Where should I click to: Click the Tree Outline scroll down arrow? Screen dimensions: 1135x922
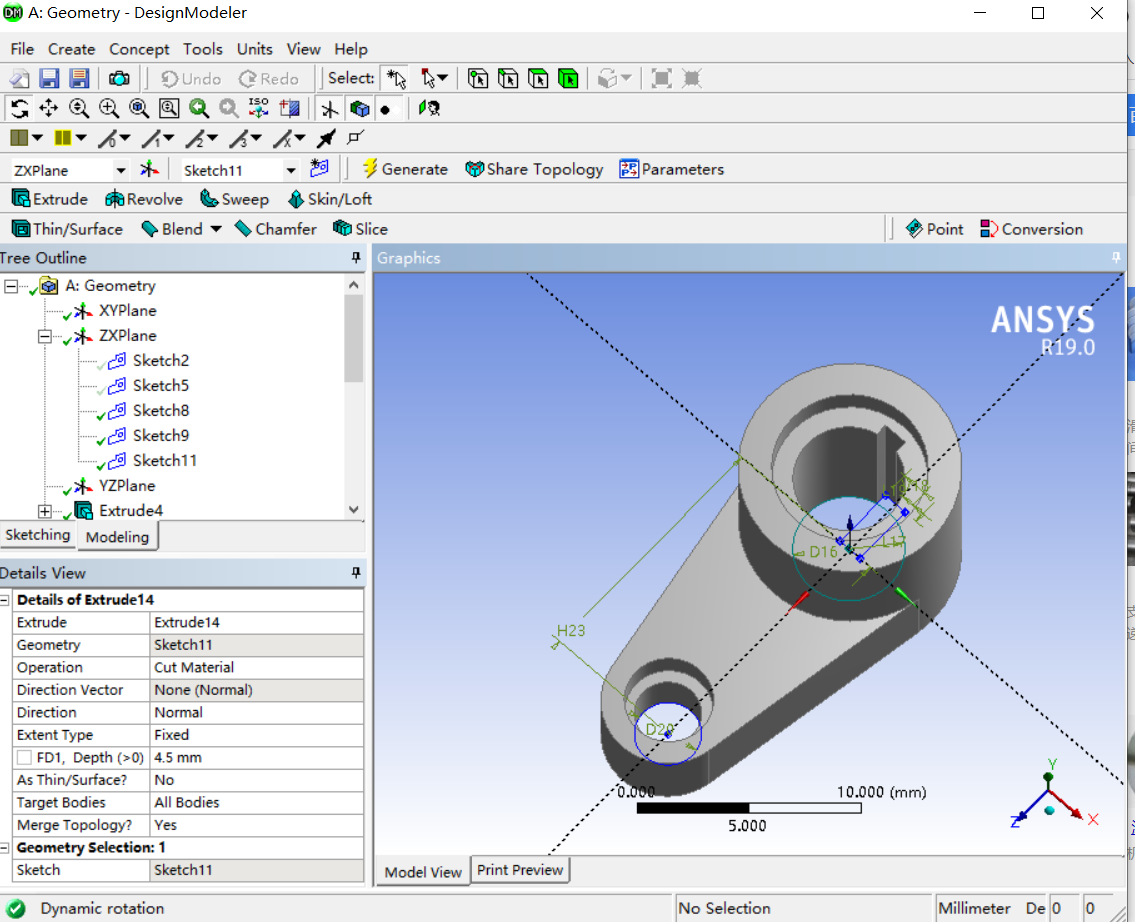[x=353, y=509]
